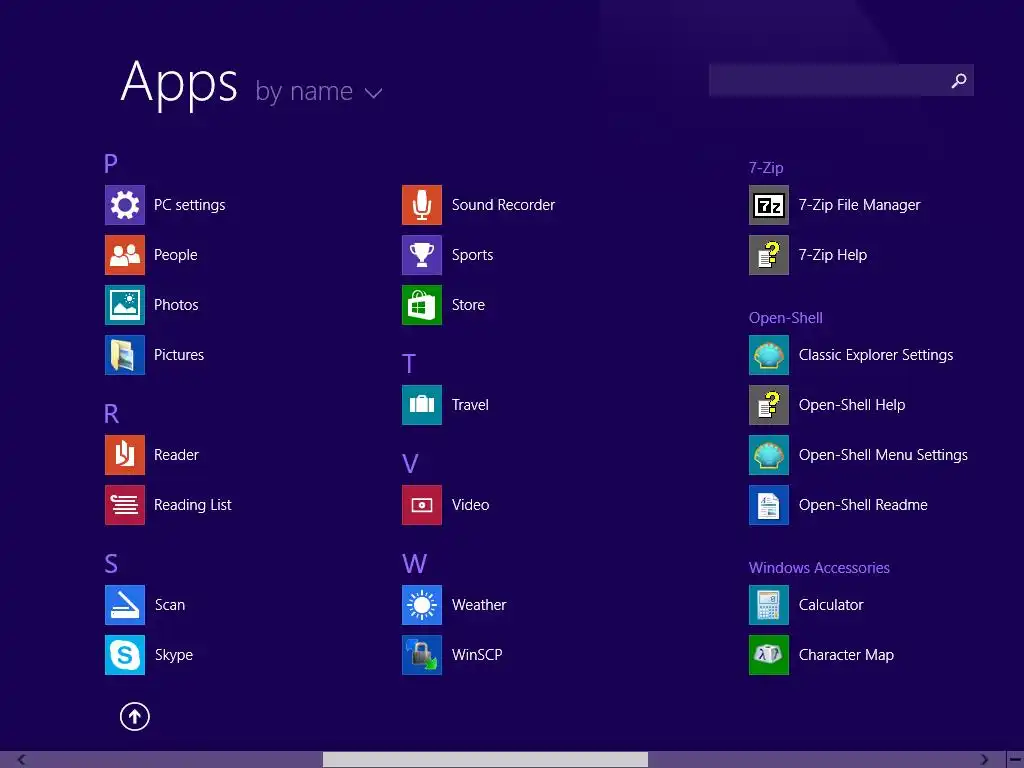Launch the WinSCP padlock icon
The height and width of the screenshot is (768, 1024).
(x=422, y=655)
